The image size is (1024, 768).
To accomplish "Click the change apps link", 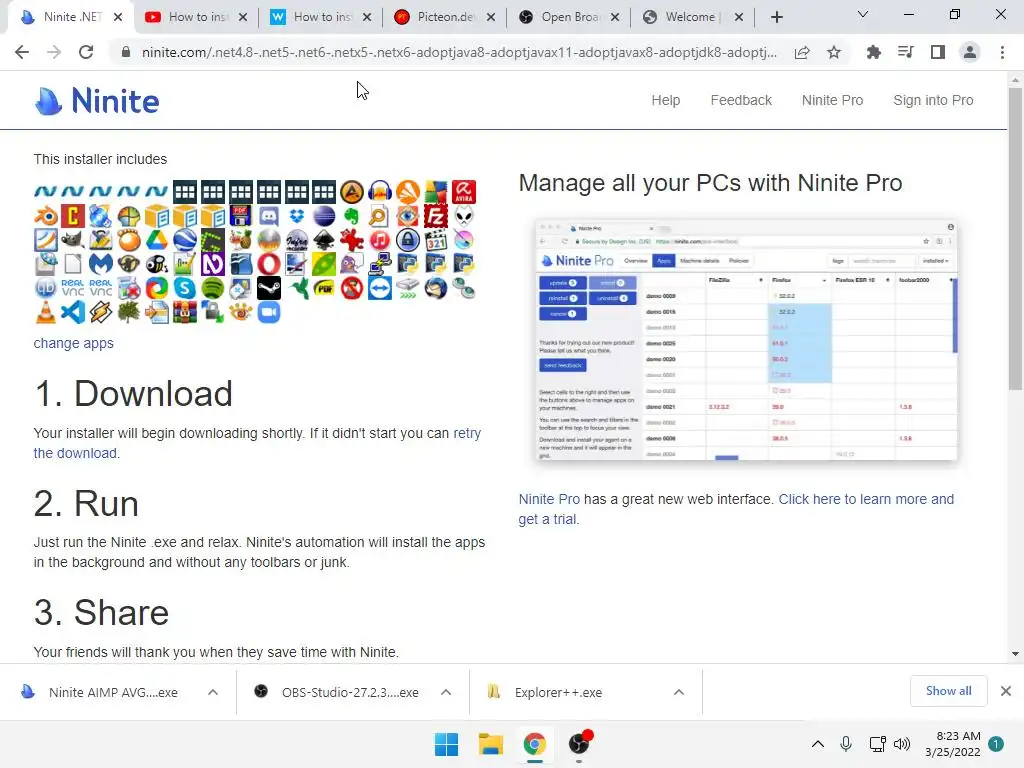I will (74, 344).
